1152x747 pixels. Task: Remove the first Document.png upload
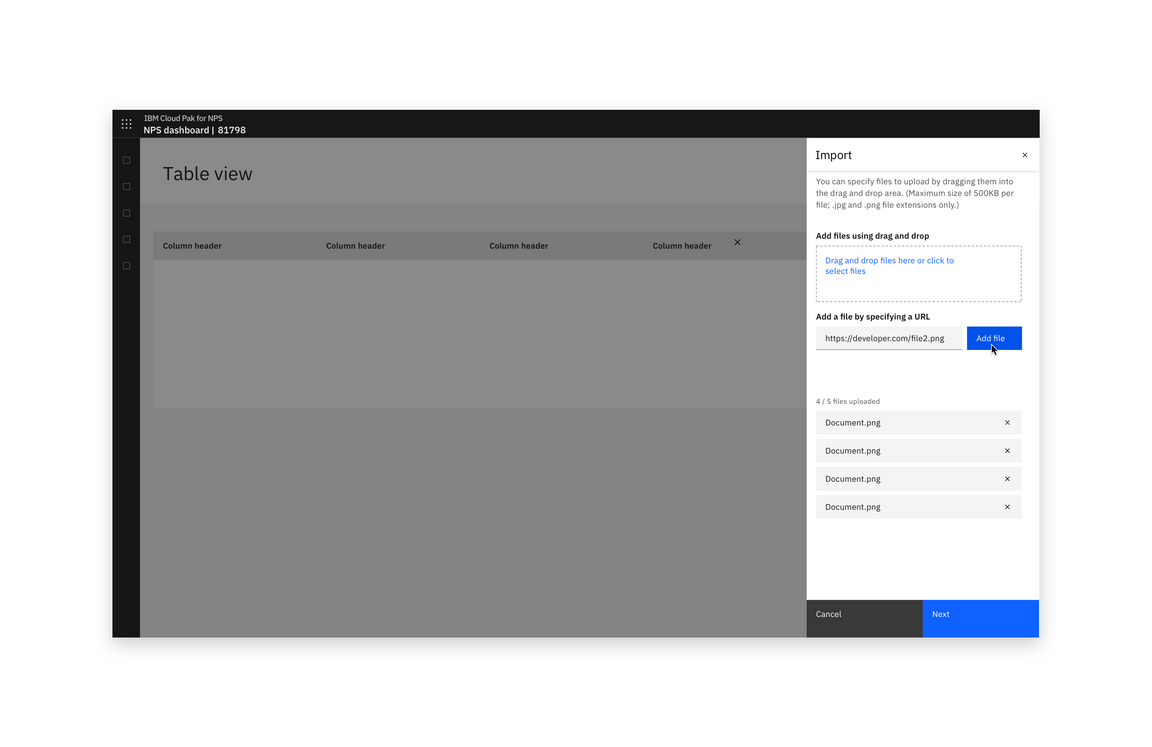pos(1007,422)
